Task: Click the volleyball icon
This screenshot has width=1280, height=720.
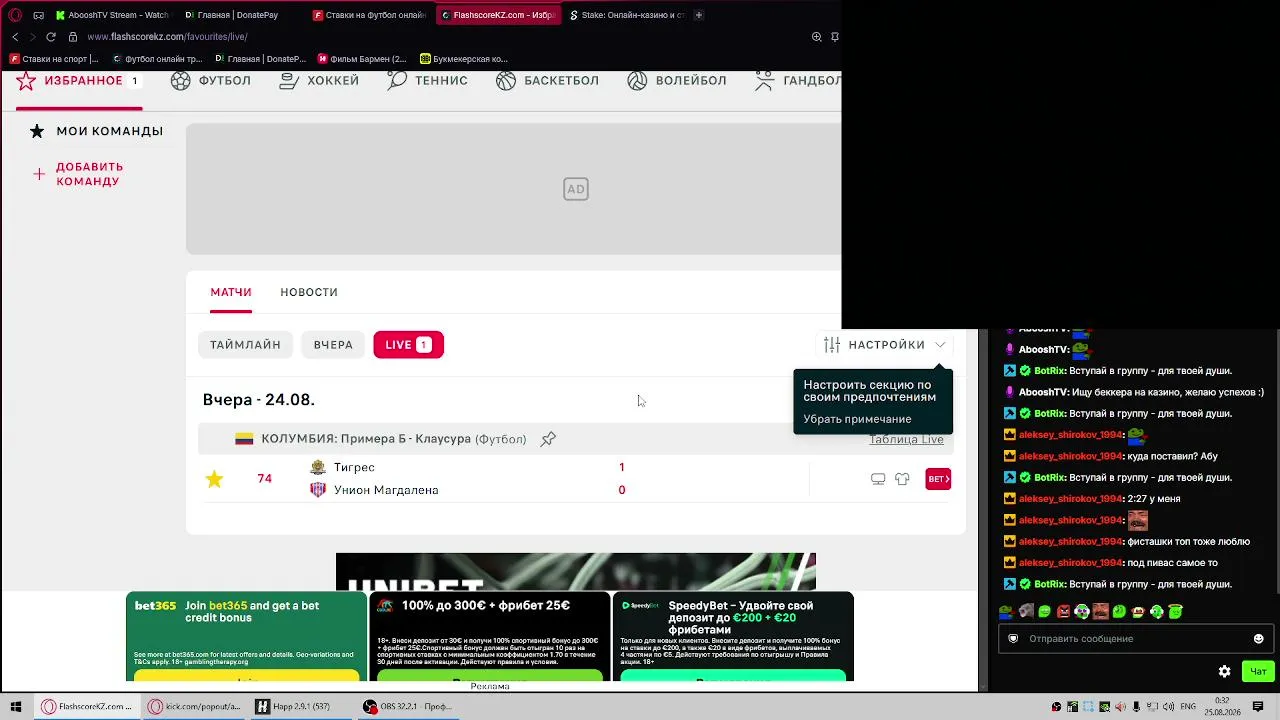Action: click(637, 81)
